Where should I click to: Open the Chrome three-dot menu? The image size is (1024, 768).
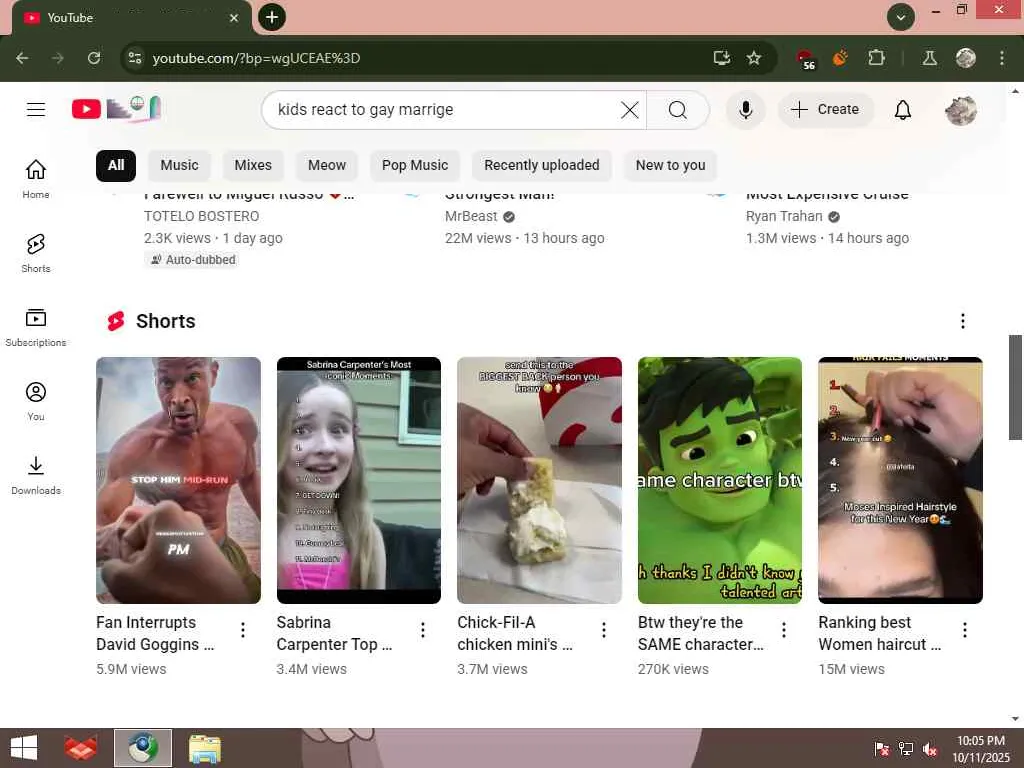(x=1002, y=58)
